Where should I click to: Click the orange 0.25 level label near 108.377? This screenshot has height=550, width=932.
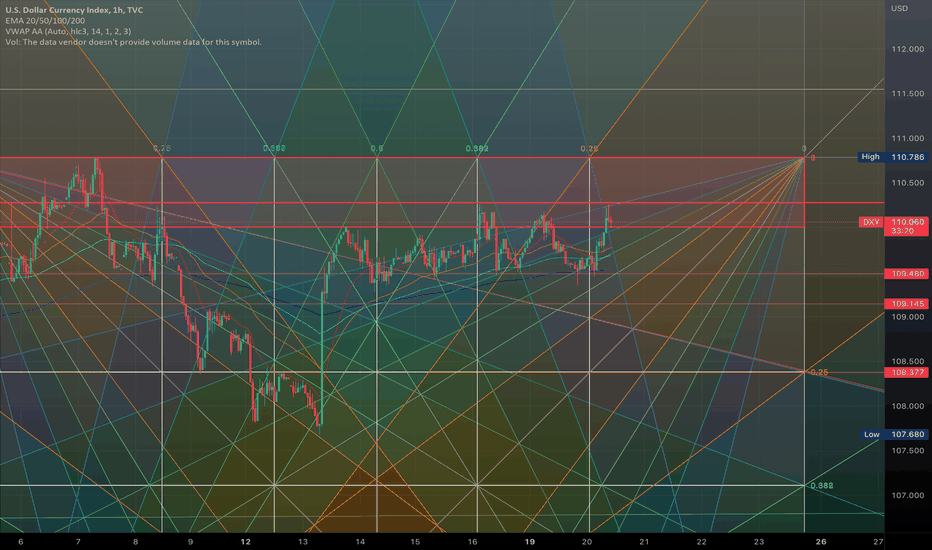point(819,372)
